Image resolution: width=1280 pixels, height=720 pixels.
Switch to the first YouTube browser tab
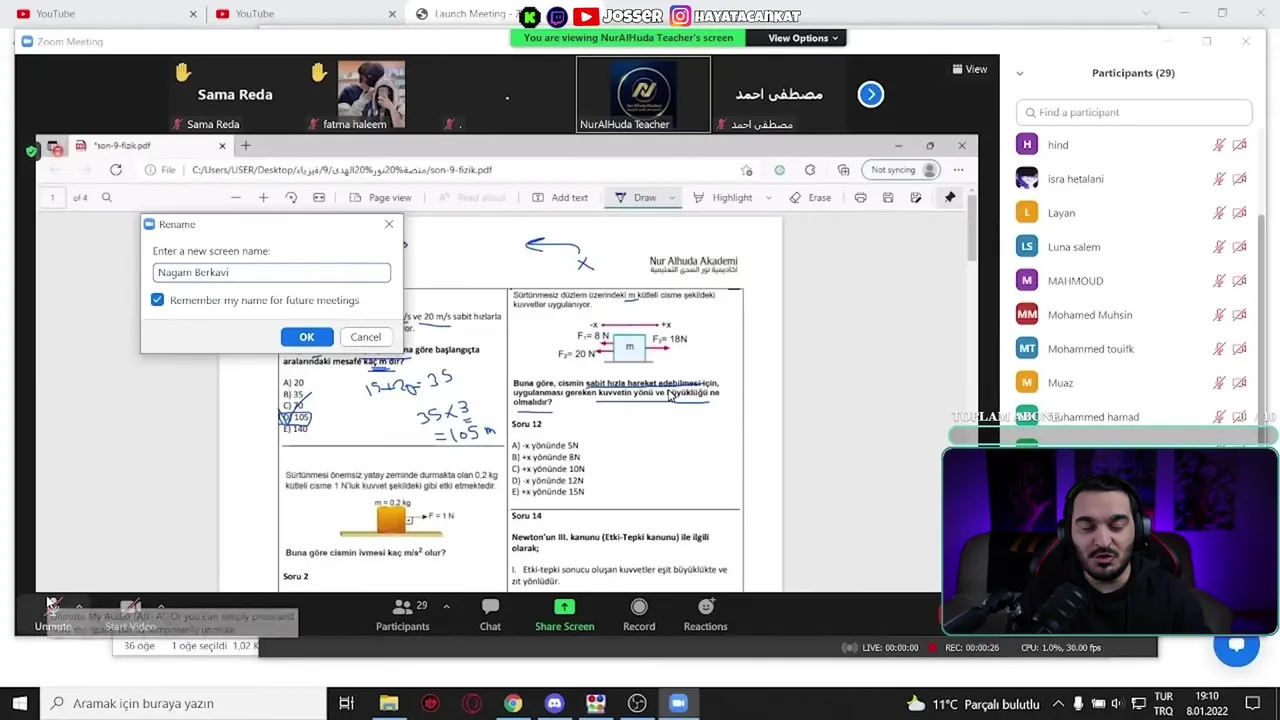coord(104,14)
